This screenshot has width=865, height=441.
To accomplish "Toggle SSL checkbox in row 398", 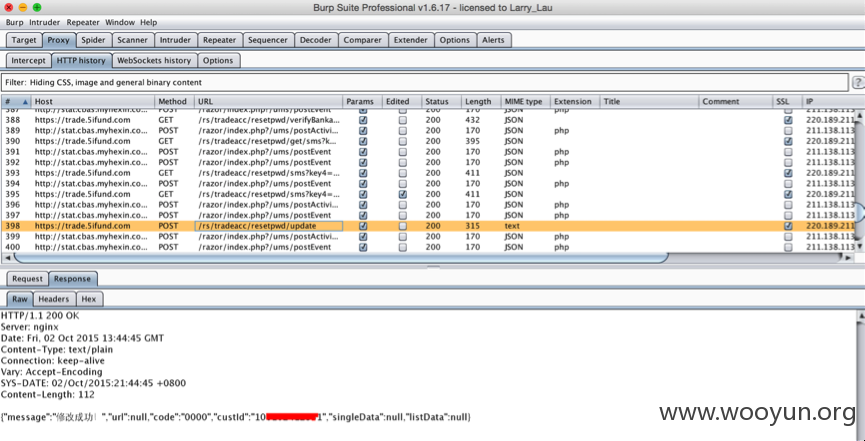I will 788,226.
